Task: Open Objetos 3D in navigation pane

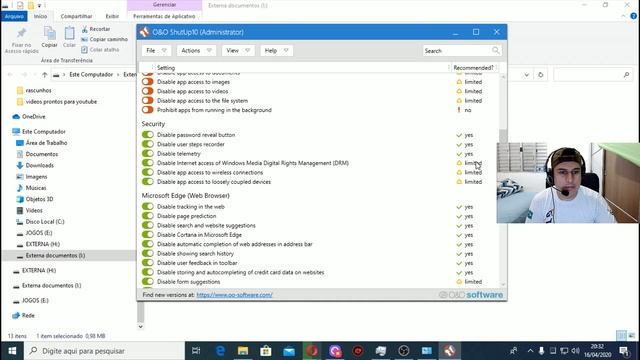Action: click(x=35, y=199)
